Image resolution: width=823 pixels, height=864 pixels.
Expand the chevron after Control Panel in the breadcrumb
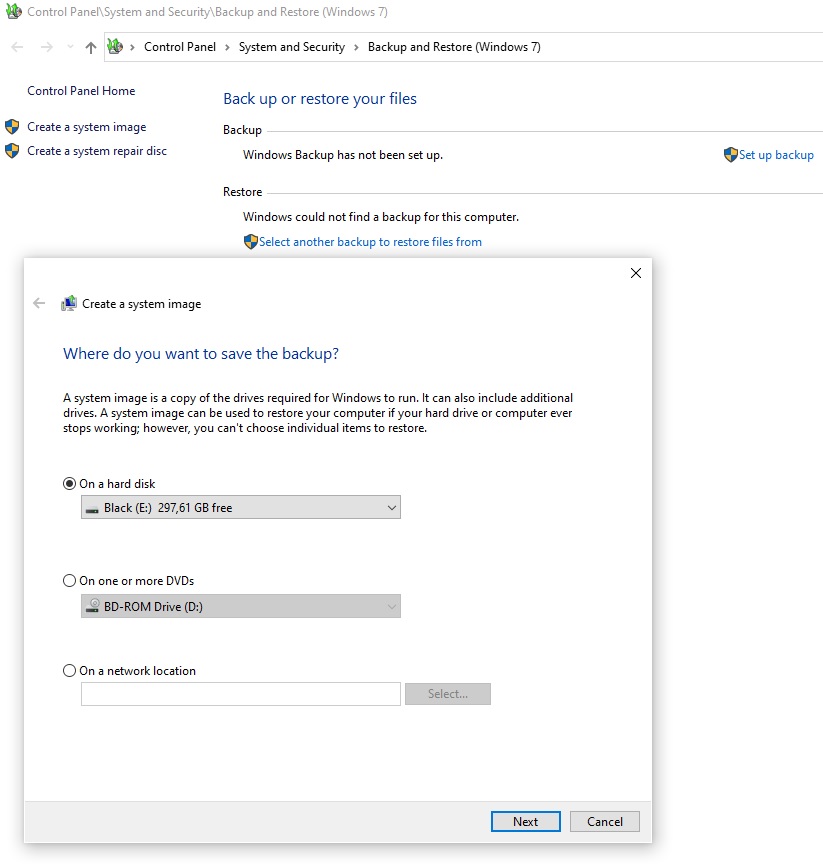pyautogui.click(x=227, y=47)
